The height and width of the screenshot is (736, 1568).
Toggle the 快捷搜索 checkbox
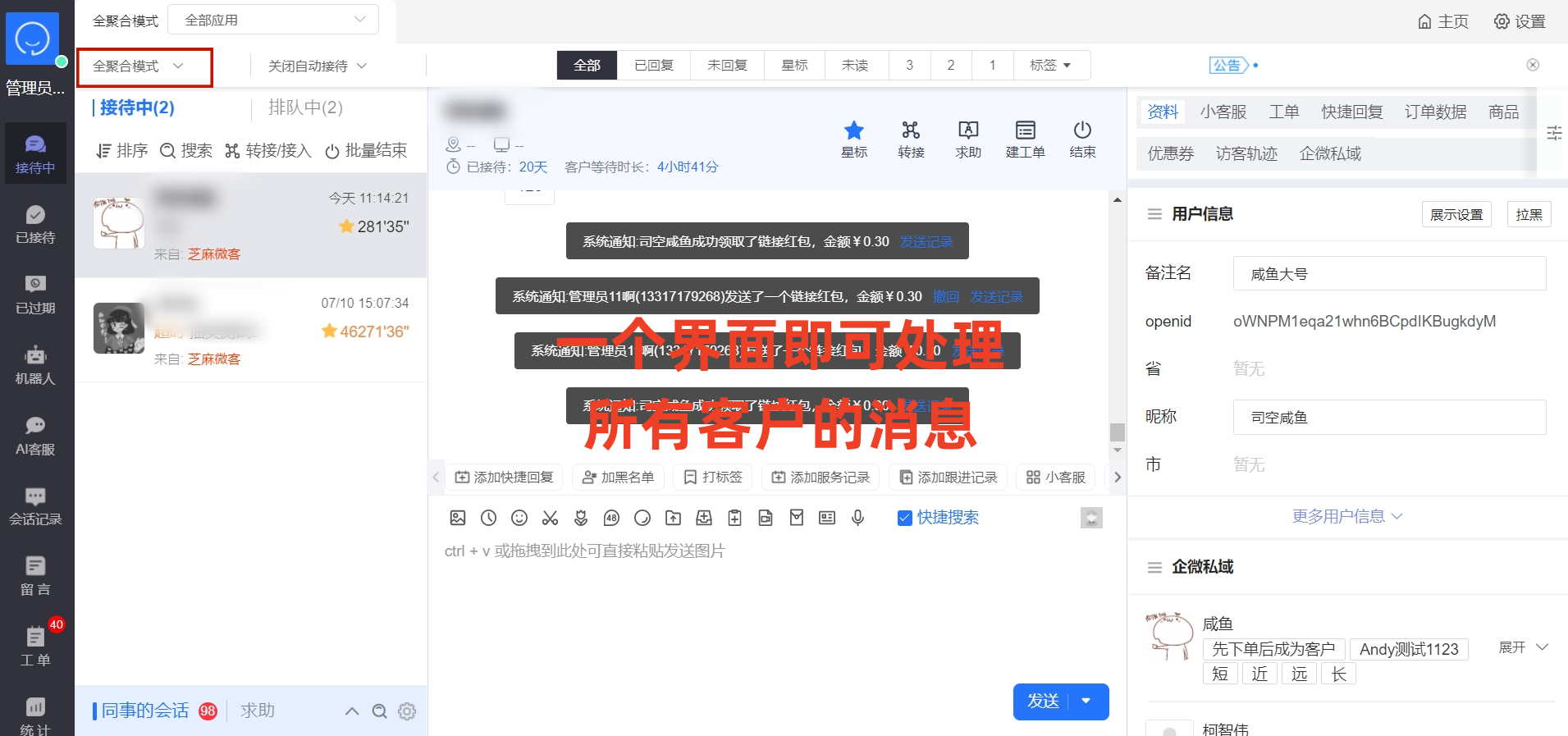pyautogui.click(x=905, y=518)
